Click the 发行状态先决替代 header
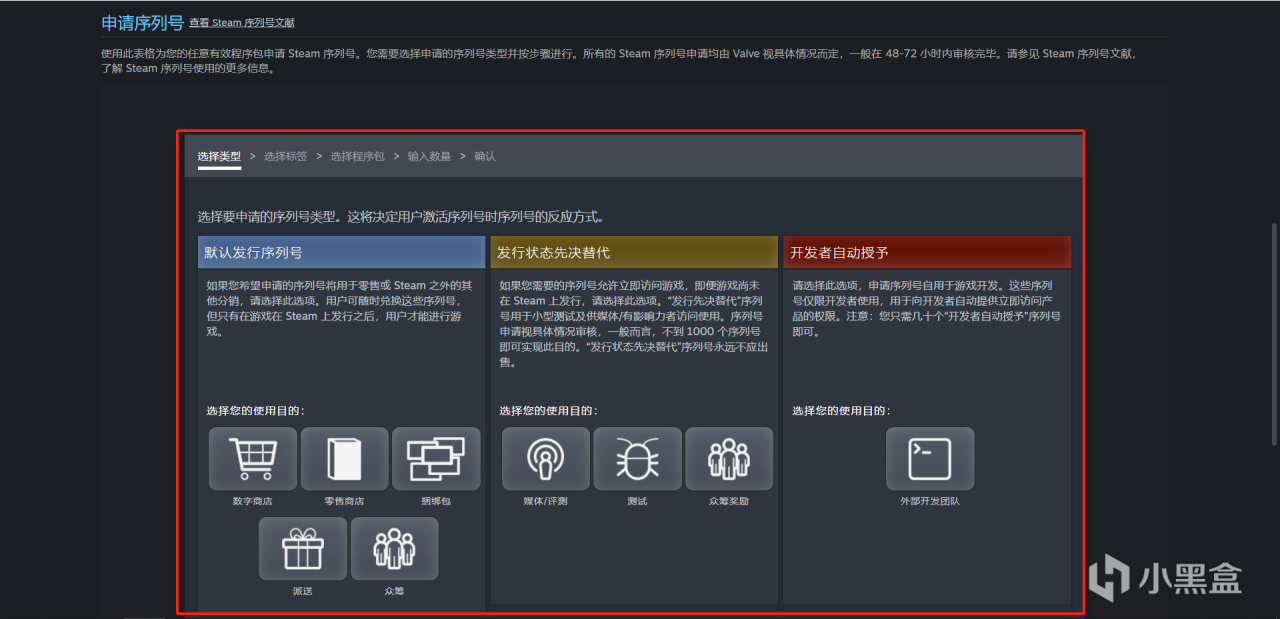The width and height of the screenshot is (1280, 619). [634, 252]
